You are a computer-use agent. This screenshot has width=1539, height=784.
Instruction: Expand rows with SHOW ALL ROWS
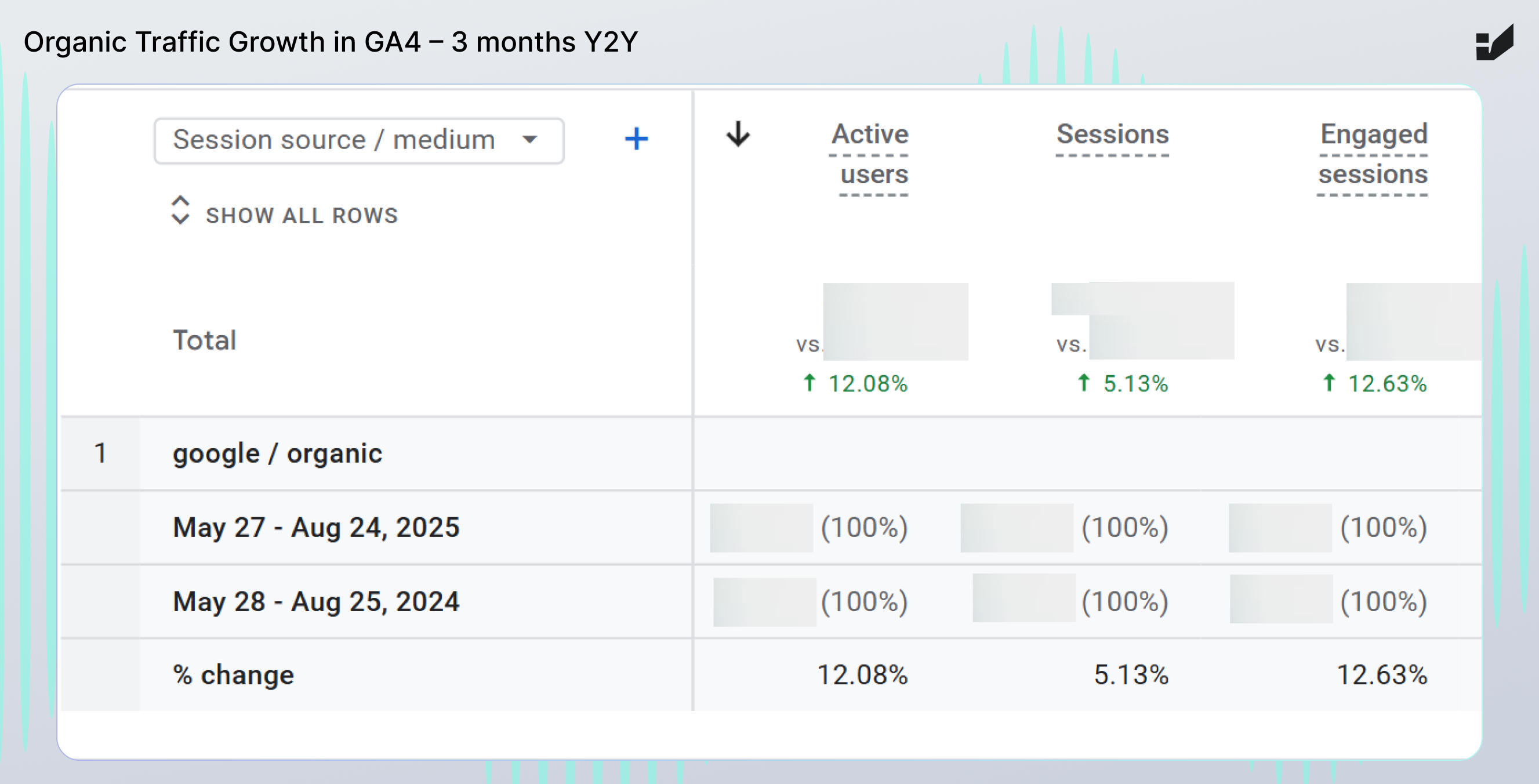click(302, 216)
